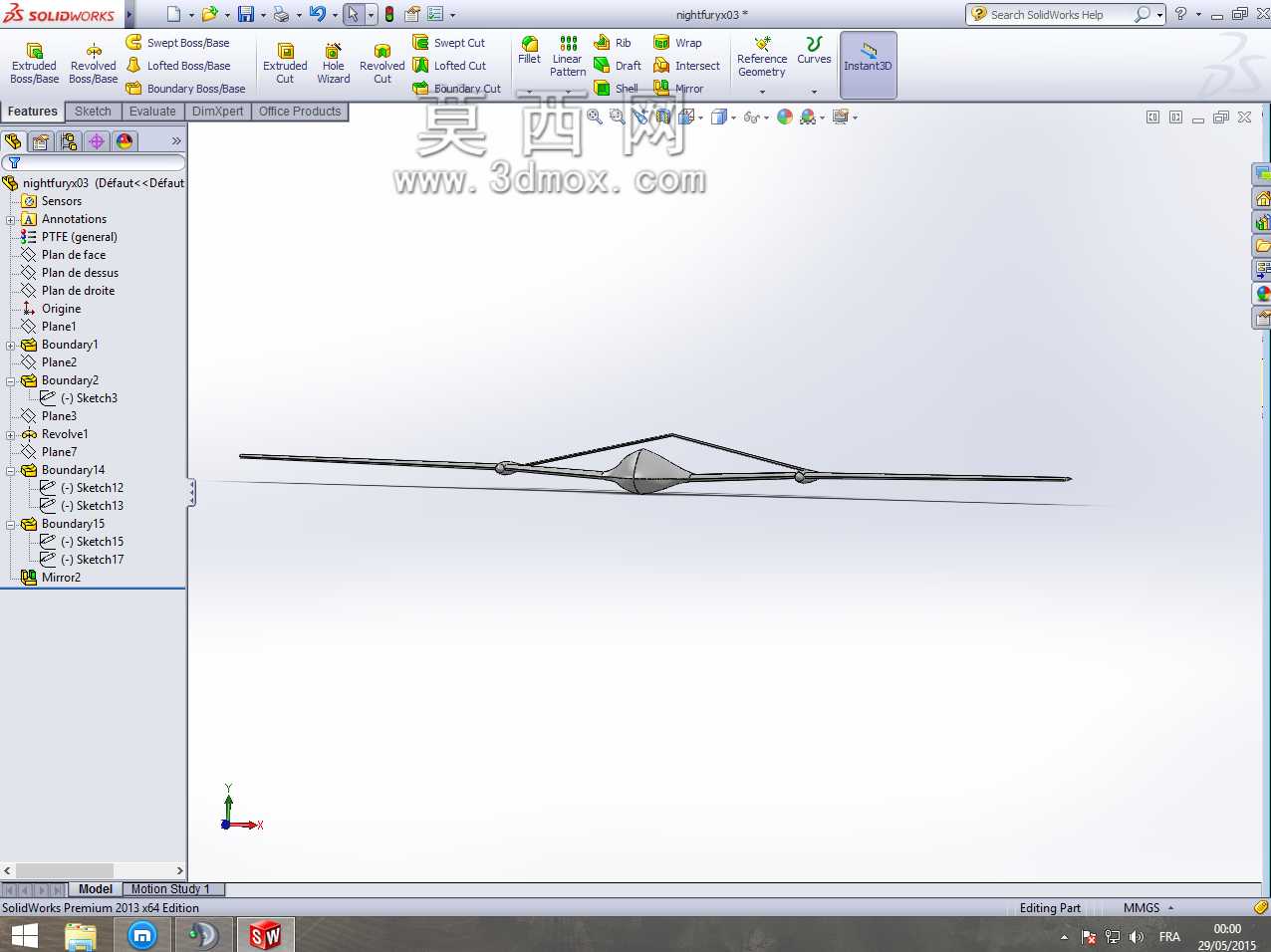The height and width of the screenshot is (952, 1271).
Task: Select PTFE (general) material entry
Action: pyautogui.click(x=79, y=237)
